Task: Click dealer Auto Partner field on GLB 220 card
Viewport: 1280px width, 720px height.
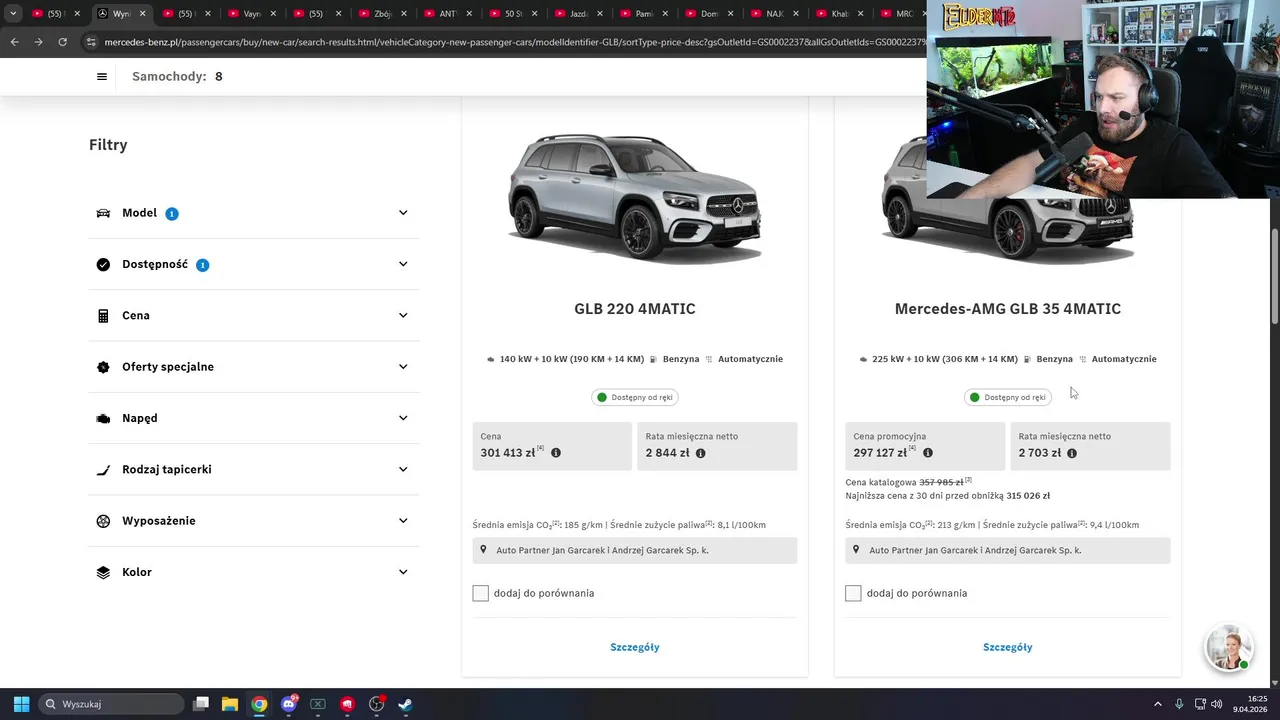Action: pos(635,550)
